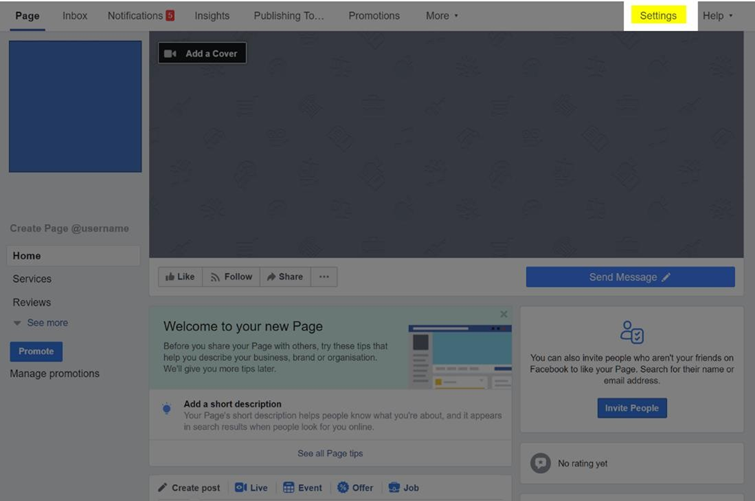Go to the Insights tab
This screenshot has height=501, width=755.
(212, 16)
